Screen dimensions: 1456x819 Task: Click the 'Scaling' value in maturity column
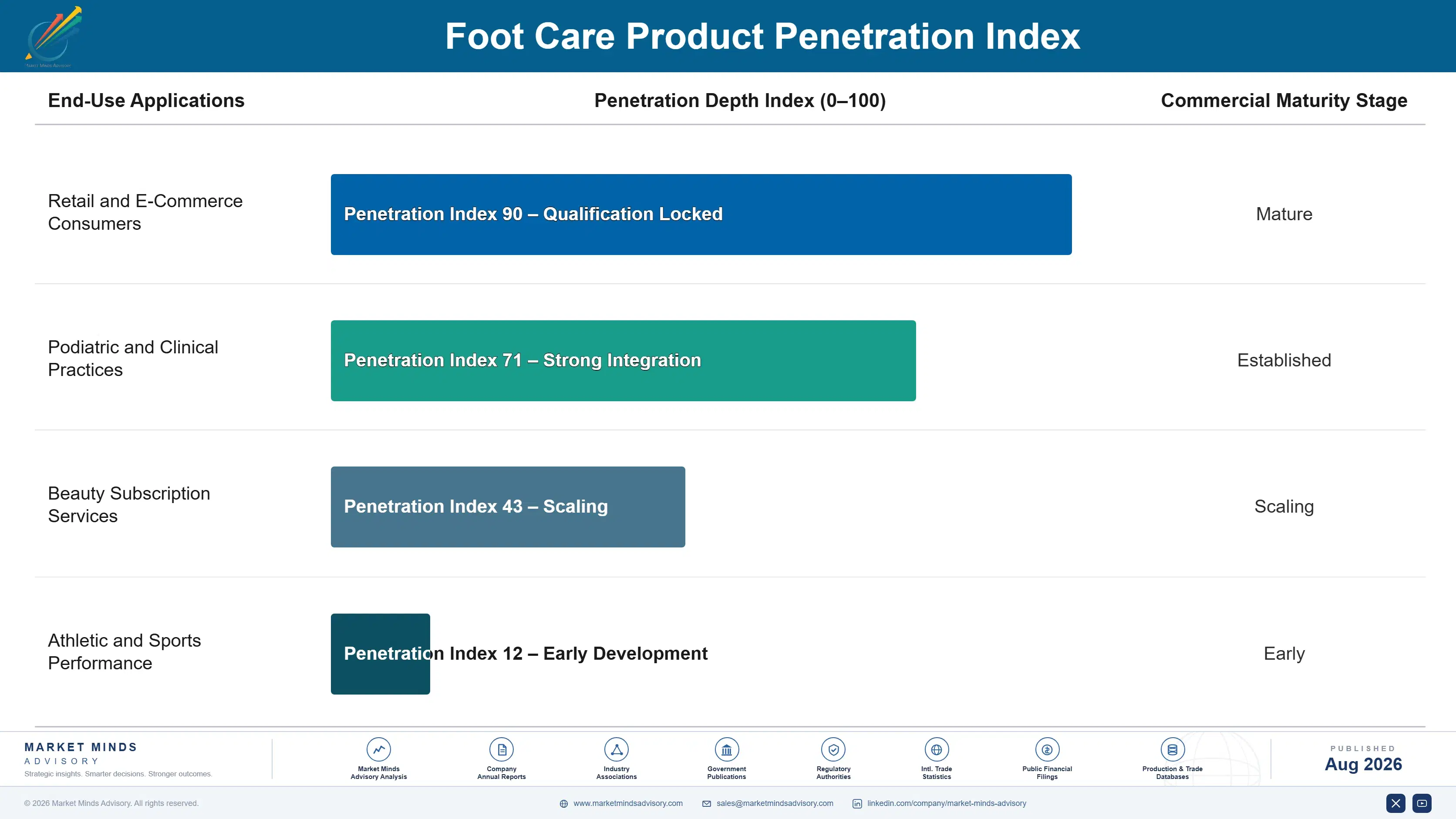pyautogui.click(x=1284, y=507)
